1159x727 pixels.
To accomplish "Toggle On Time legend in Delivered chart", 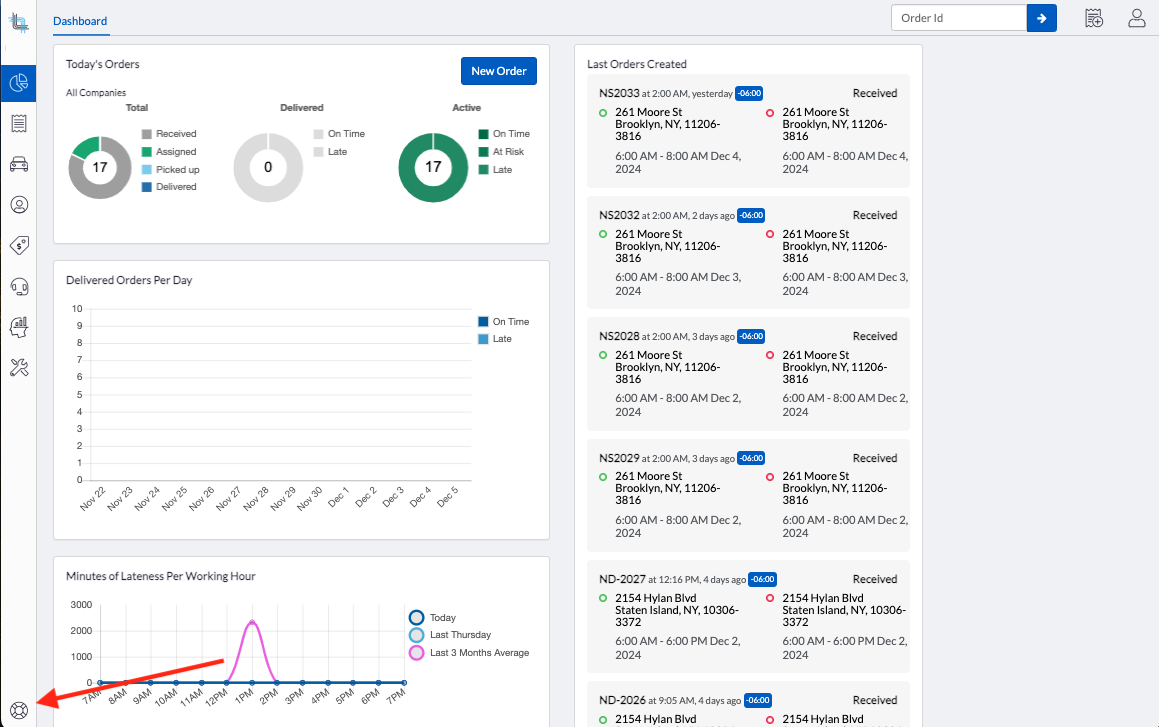I will (x=339, y=134).
